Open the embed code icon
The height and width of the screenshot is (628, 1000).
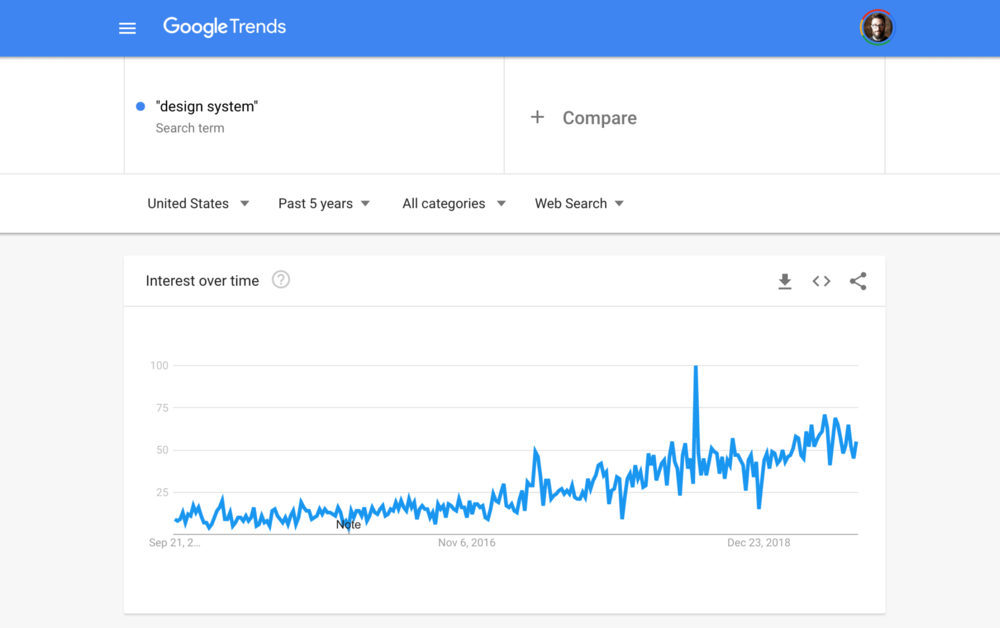pyautogui.click(x=821, y=281)
